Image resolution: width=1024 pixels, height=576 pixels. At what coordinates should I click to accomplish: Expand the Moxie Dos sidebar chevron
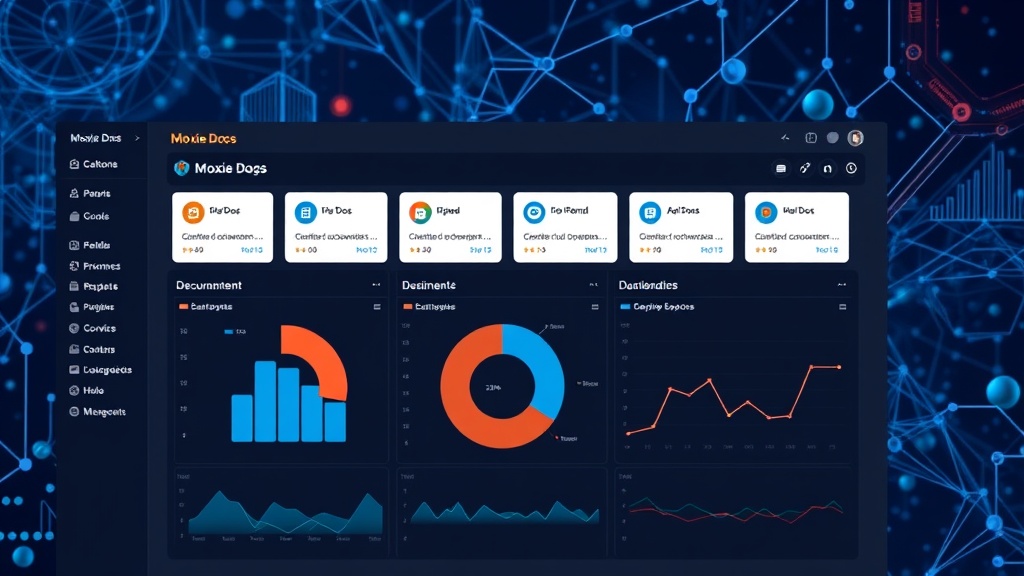pos(137,138)
